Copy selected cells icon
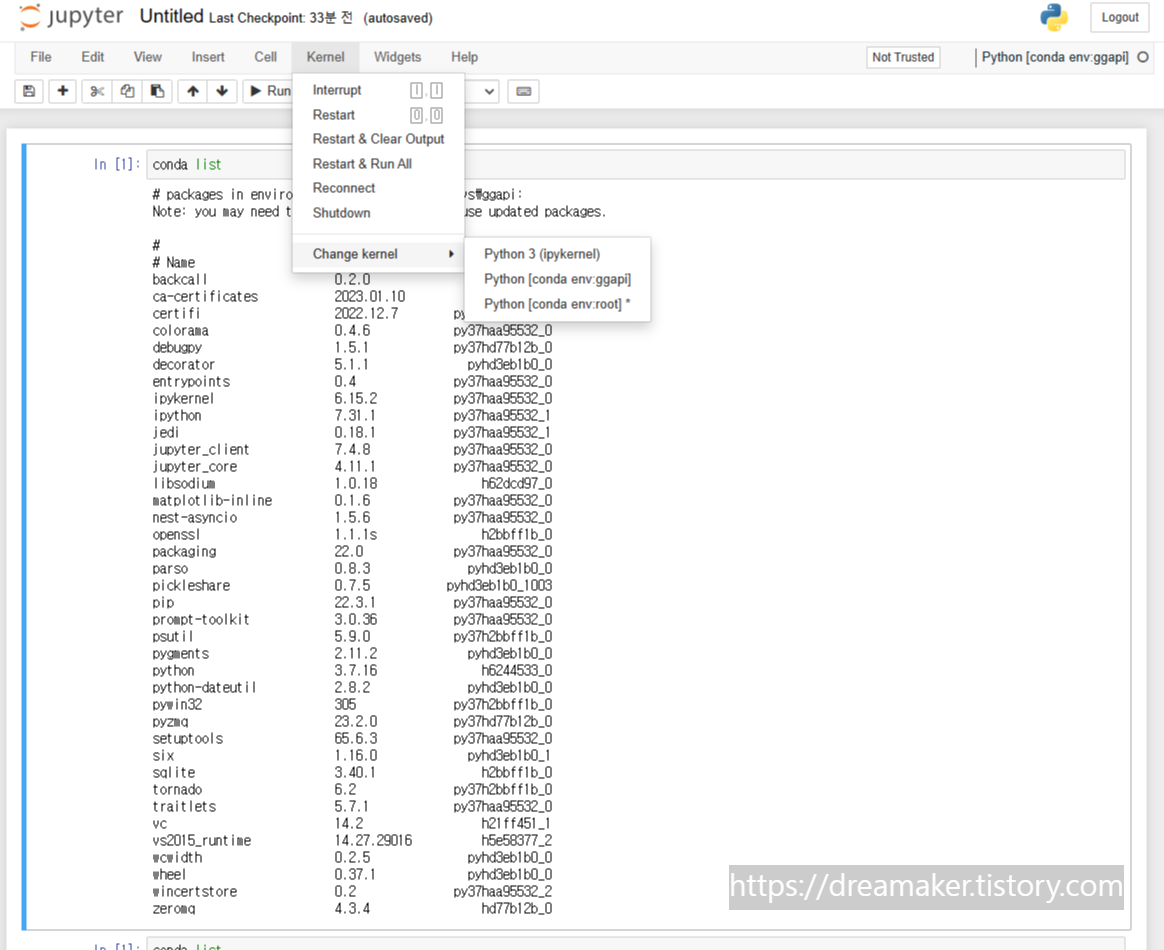Image resolution: width=1164 pixels, height=950 pixels. (127, 91)
